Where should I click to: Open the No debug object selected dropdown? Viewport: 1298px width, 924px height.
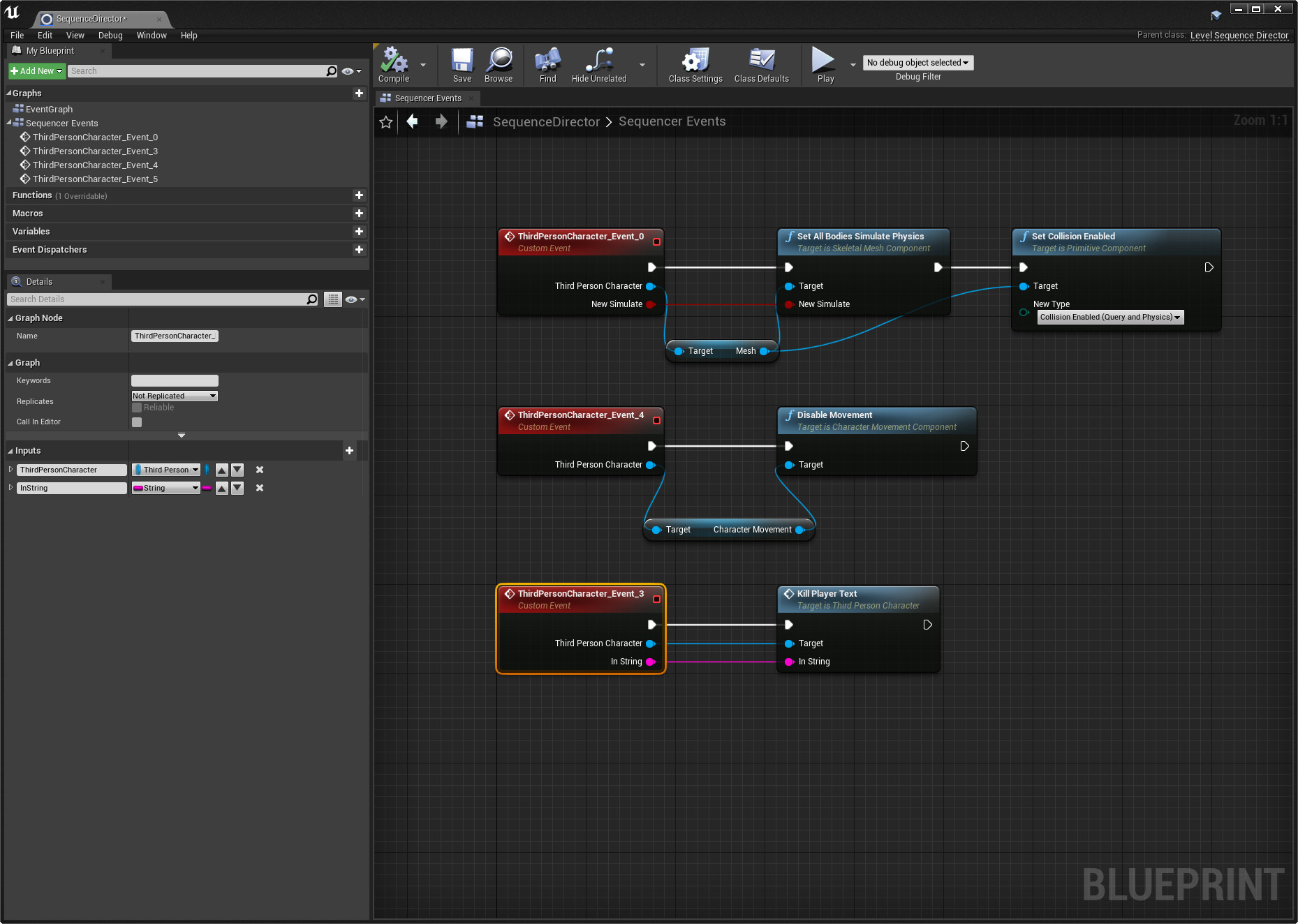click(917, 62)
